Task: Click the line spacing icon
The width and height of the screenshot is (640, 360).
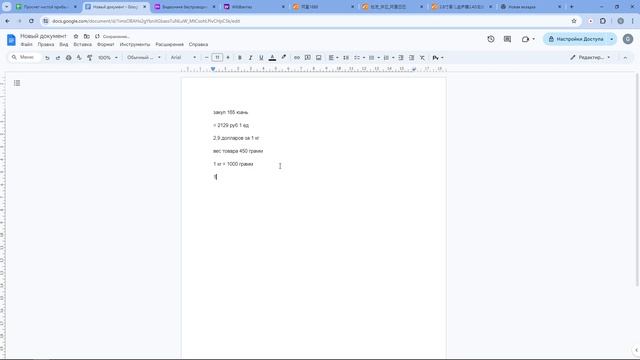Action: click(x=346, y=58)
